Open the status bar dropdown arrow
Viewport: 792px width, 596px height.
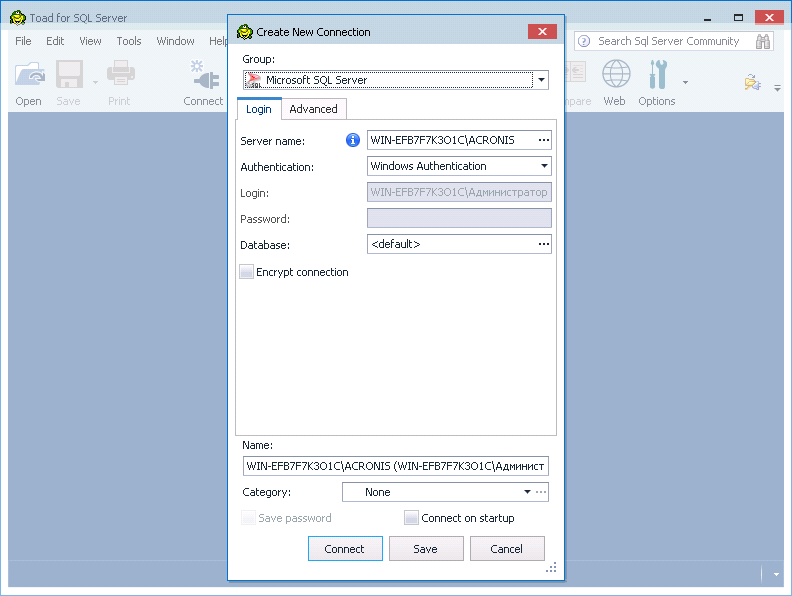(x=776, y=574)
